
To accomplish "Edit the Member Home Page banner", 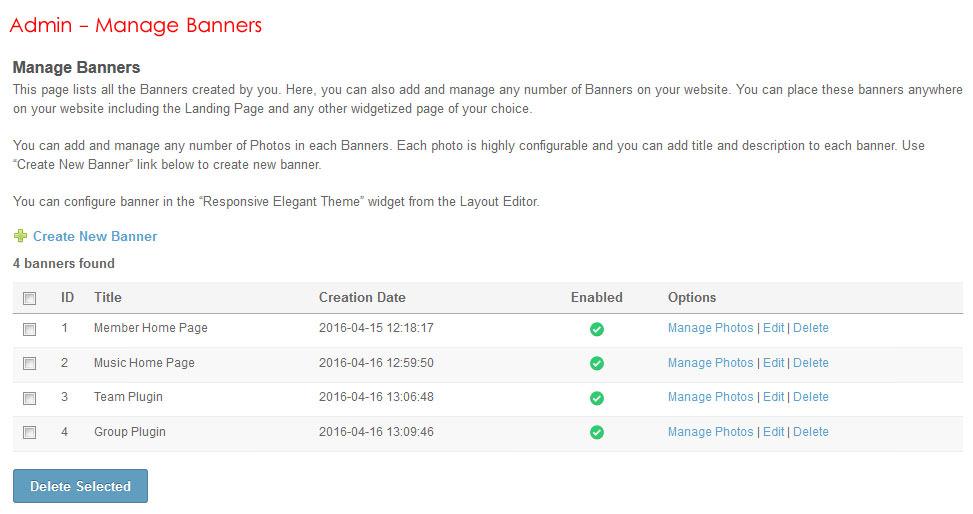I will [773, 328].
